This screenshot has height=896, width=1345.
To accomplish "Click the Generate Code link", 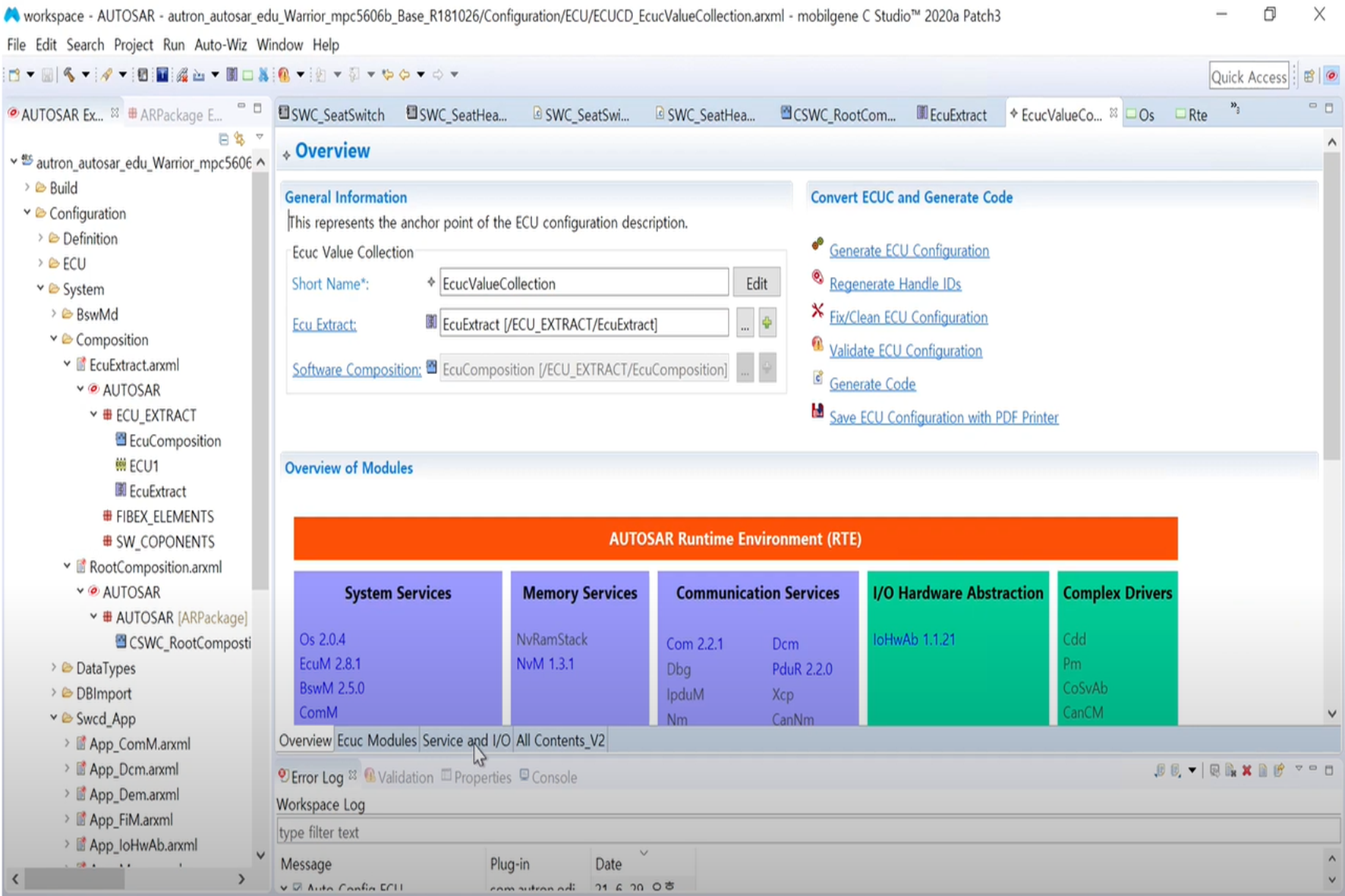I will (872, 384).
